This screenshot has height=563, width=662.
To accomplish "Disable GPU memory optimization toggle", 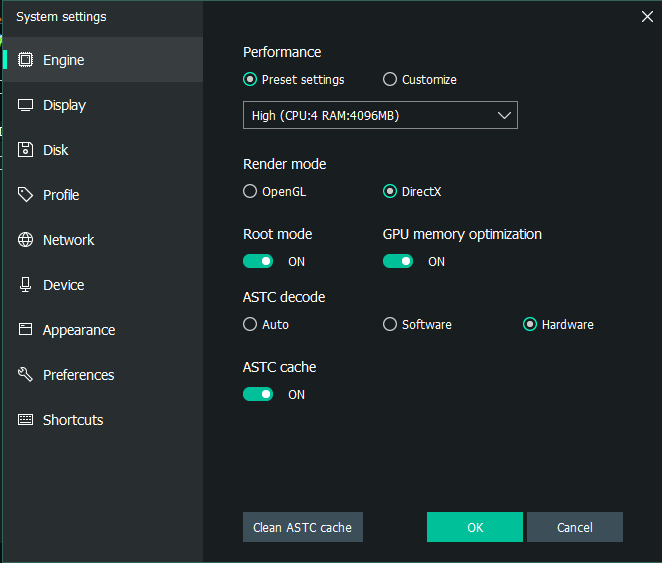I will [398, 261].
